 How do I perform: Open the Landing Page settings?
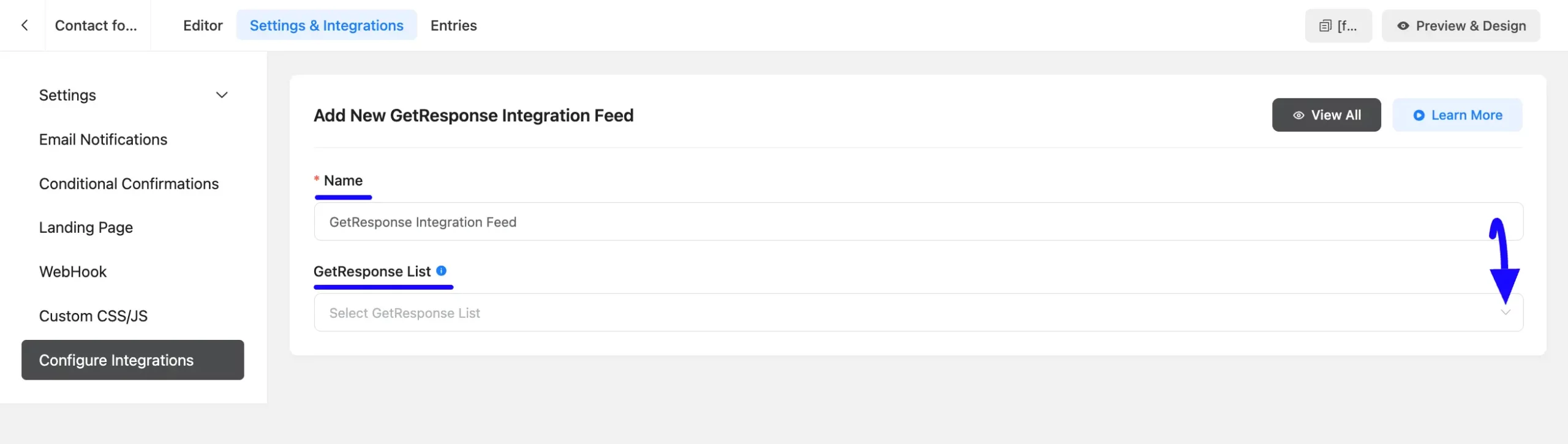coord(86,227)
